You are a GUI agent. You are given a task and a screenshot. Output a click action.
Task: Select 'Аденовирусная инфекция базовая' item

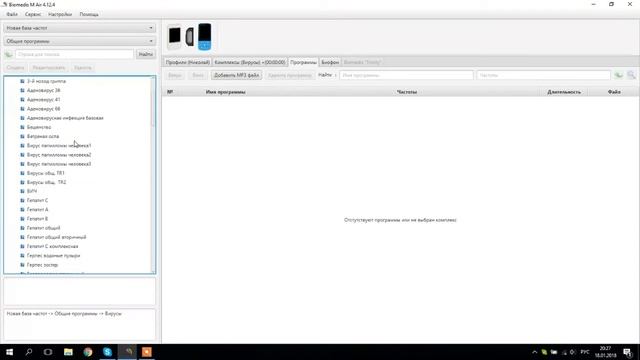65,118
